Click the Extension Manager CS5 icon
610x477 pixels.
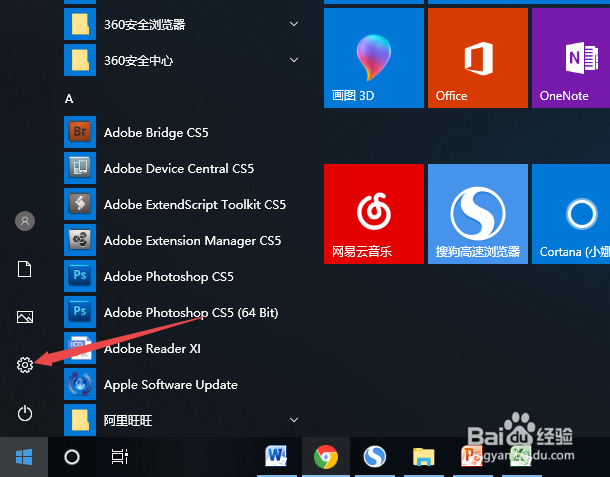tap(80, 240)
